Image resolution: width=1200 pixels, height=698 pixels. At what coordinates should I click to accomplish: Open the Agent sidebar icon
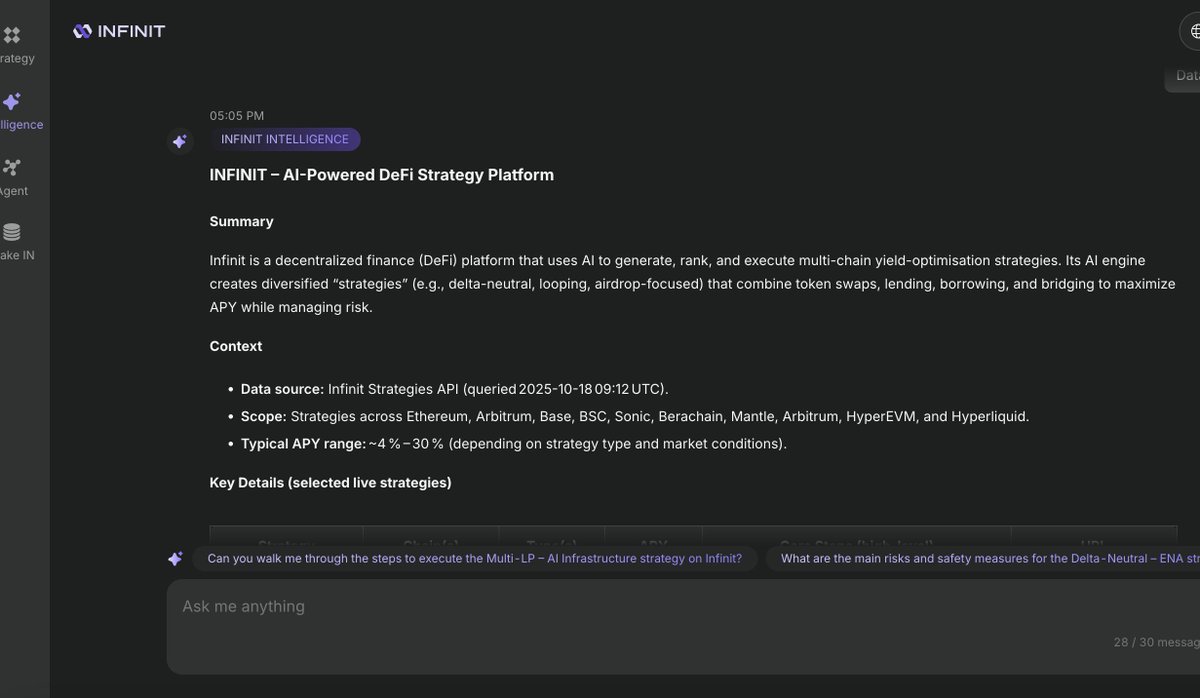11,167
